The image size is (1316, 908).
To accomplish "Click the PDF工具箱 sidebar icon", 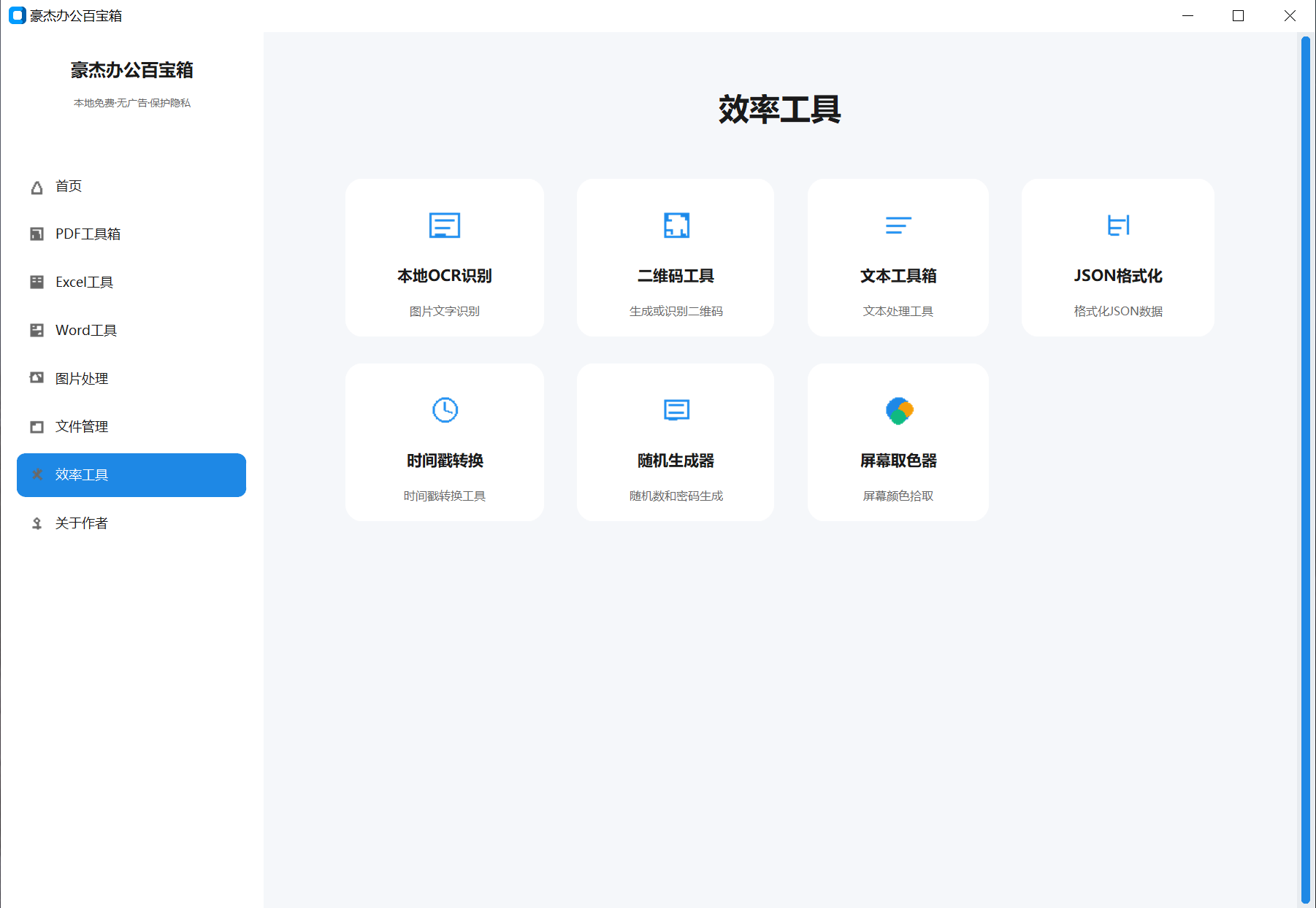I will click(37, 234).
